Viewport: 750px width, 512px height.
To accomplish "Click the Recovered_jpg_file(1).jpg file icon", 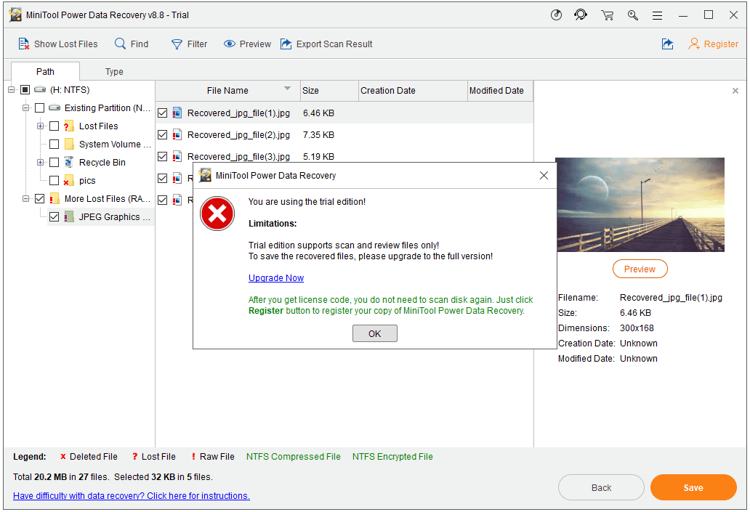I will click(176, 113).
